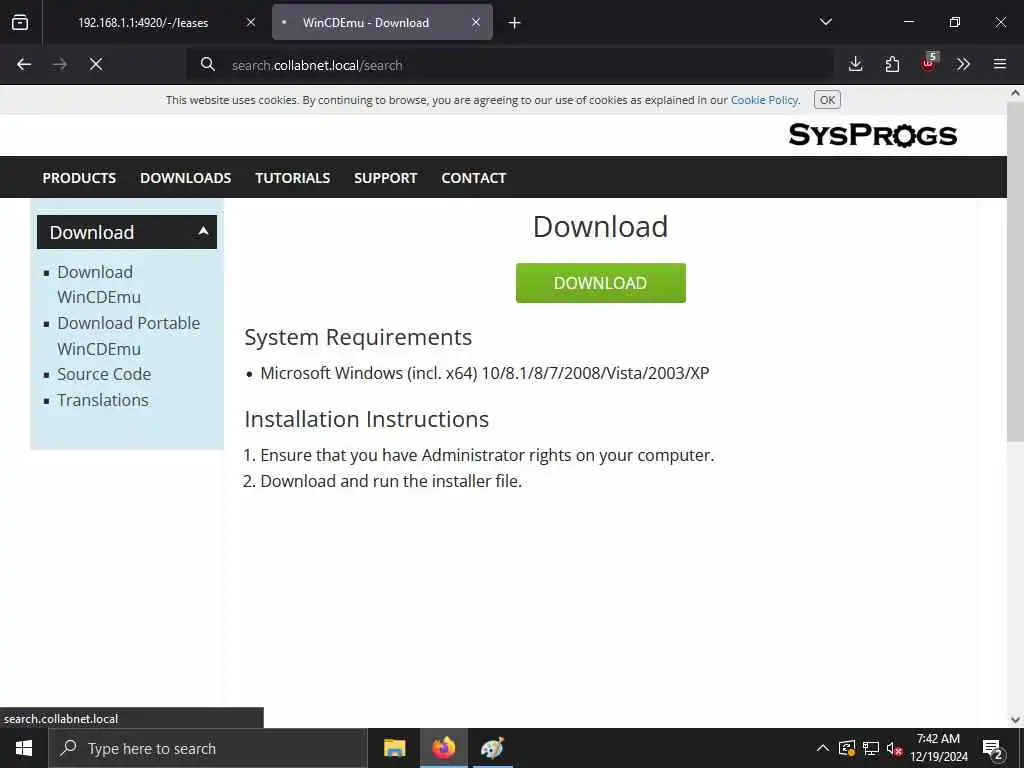The height and width of the screenshot is (768, 1024).
Task: Click the muted volume tray icon
Action: (x=894, y=748)
